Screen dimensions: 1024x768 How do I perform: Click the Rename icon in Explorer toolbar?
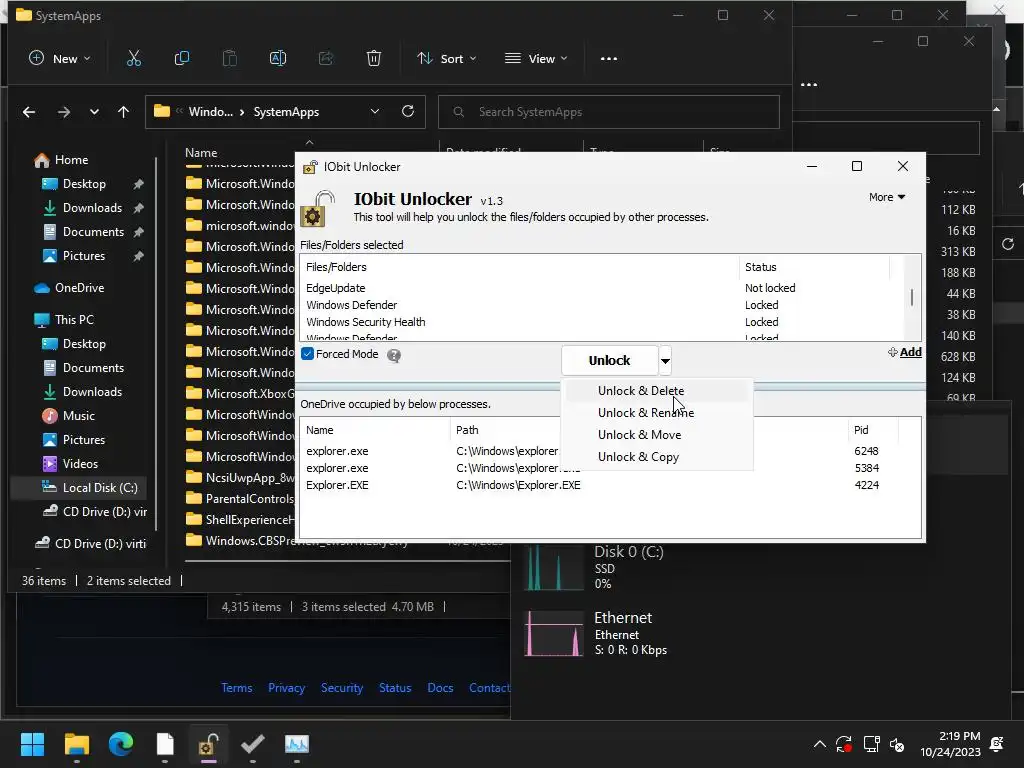pyautogui.click(x=278, y=59)
